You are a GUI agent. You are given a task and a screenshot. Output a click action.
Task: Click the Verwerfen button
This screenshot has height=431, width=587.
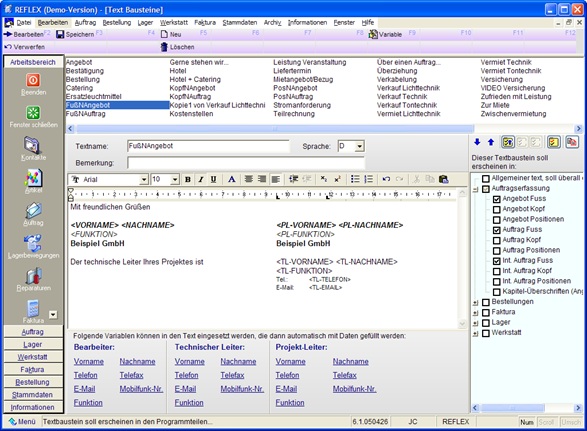pos(25,47)
